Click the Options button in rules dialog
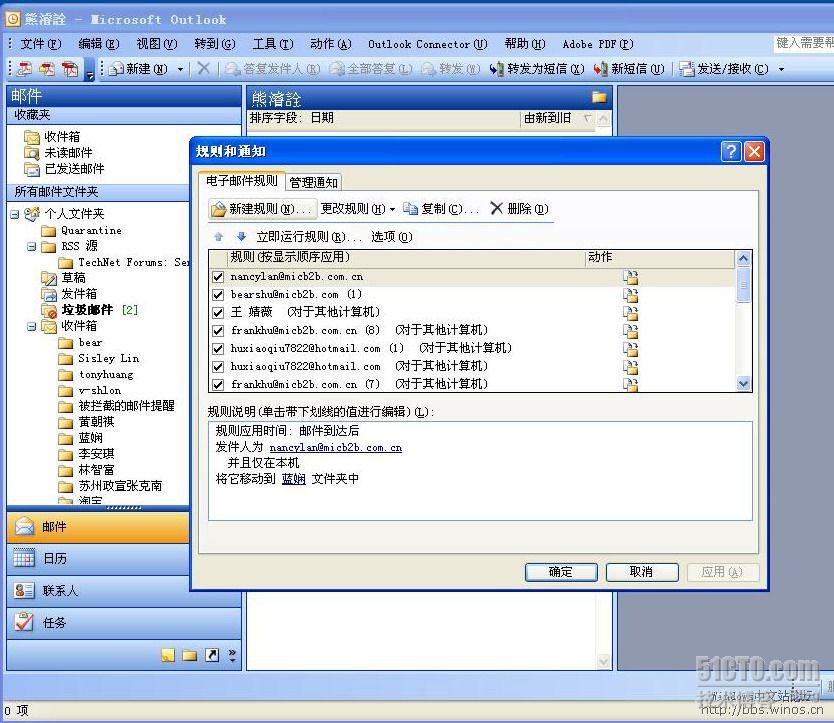834x723 pixels. click(392, 237)
